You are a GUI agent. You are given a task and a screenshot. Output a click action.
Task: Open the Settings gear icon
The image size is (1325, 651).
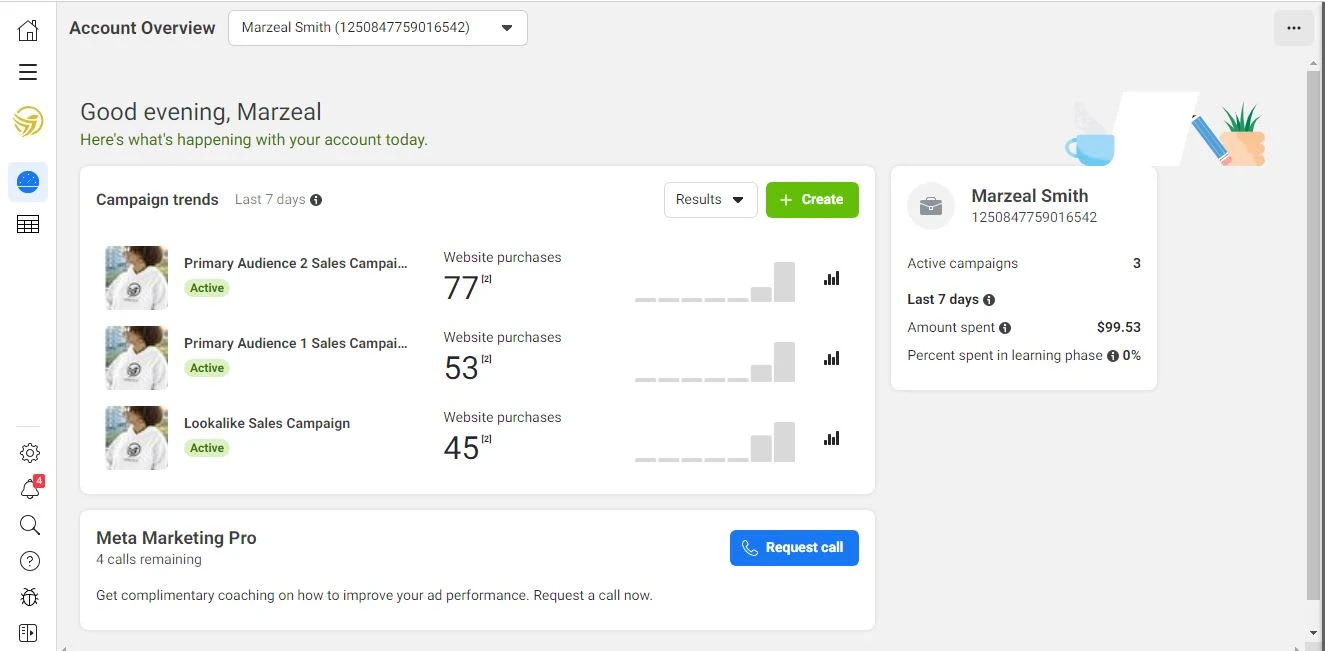coord(30,453)
